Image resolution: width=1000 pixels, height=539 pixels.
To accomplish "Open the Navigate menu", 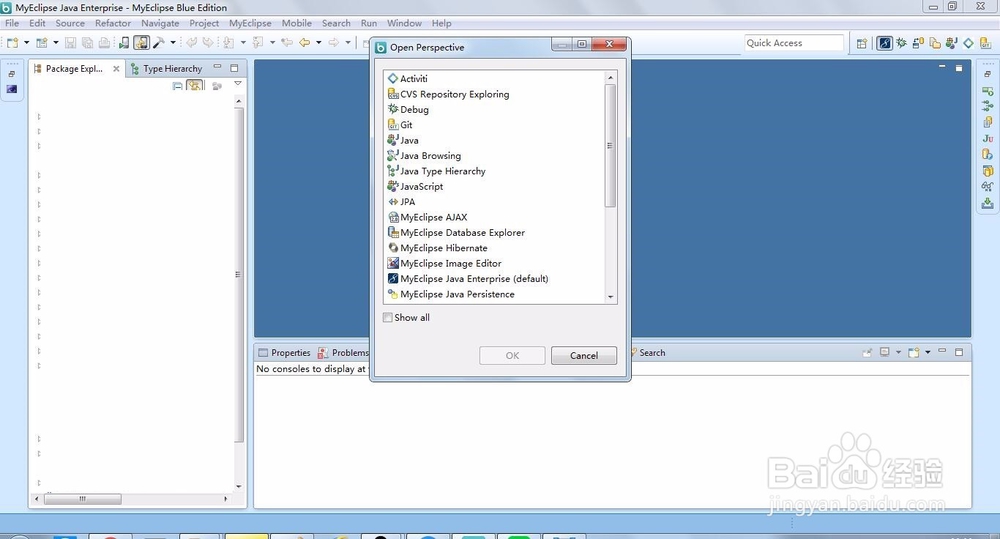I will click(x=160, y=23).
